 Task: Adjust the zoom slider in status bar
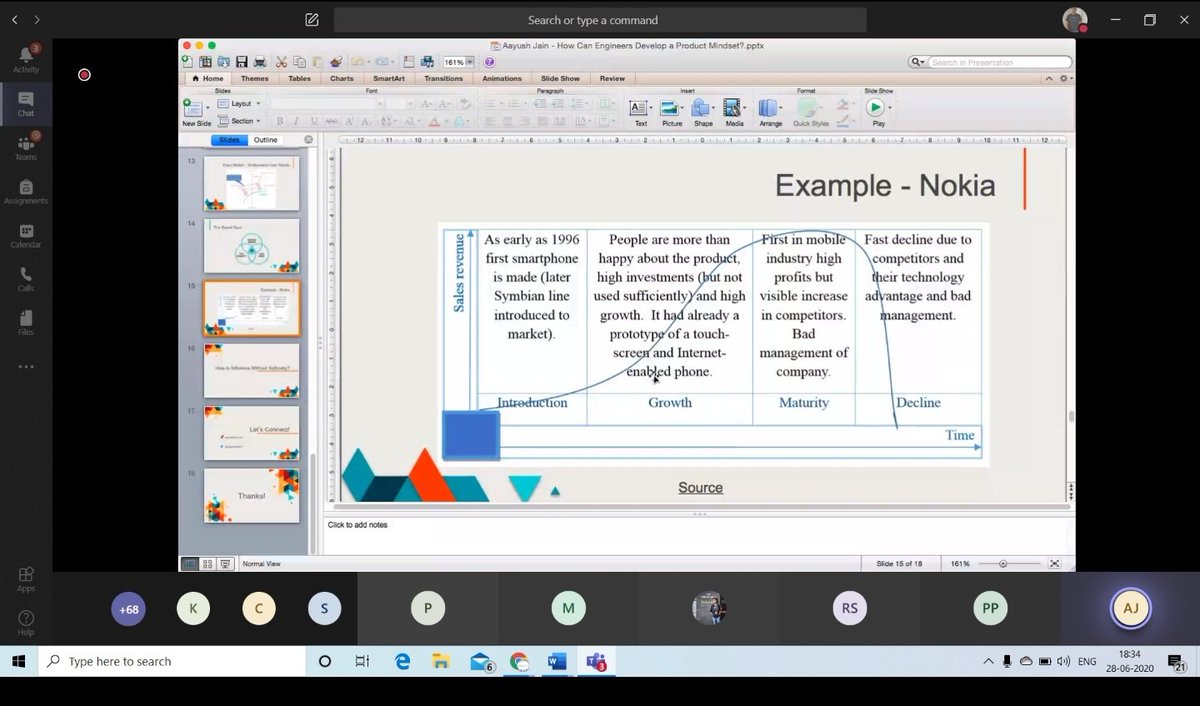click(1003, 564)
